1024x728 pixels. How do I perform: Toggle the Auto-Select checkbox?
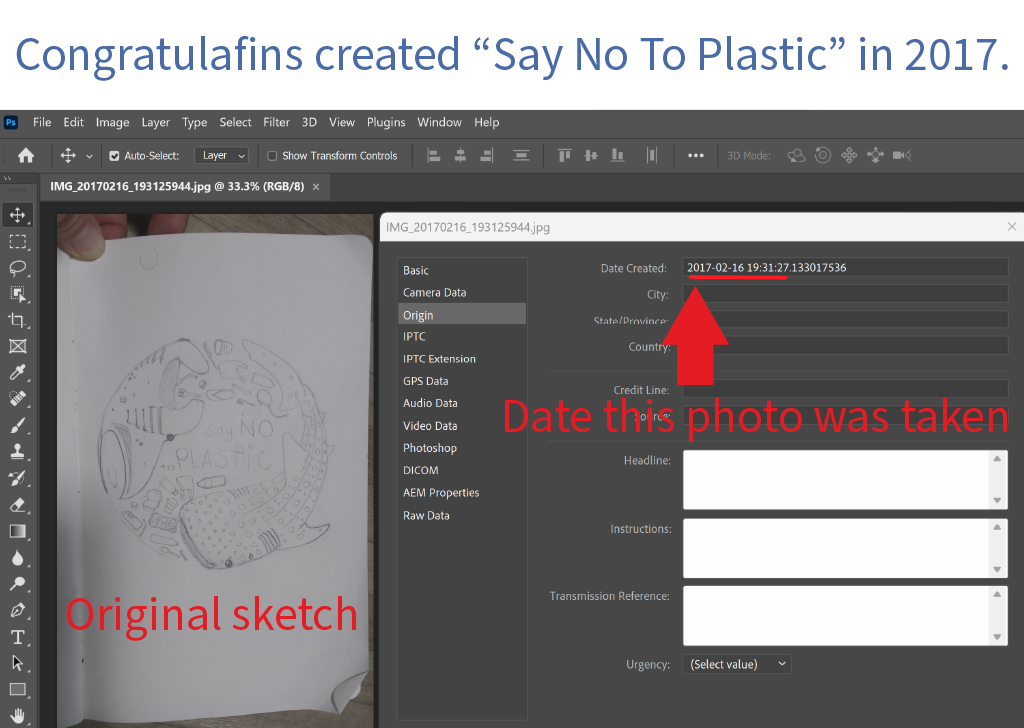pyautogui.click(x=114, y=156)
